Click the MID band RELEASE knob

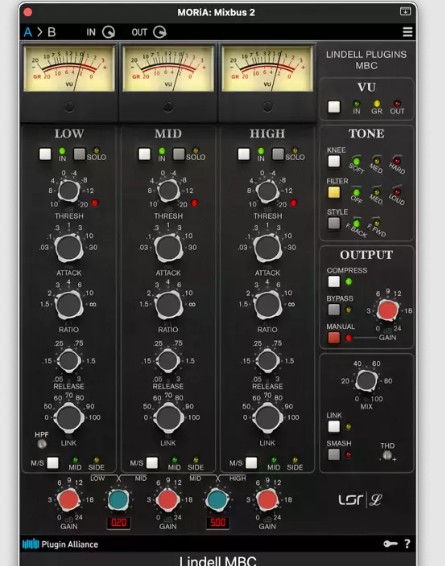click(x=168, y=361)
